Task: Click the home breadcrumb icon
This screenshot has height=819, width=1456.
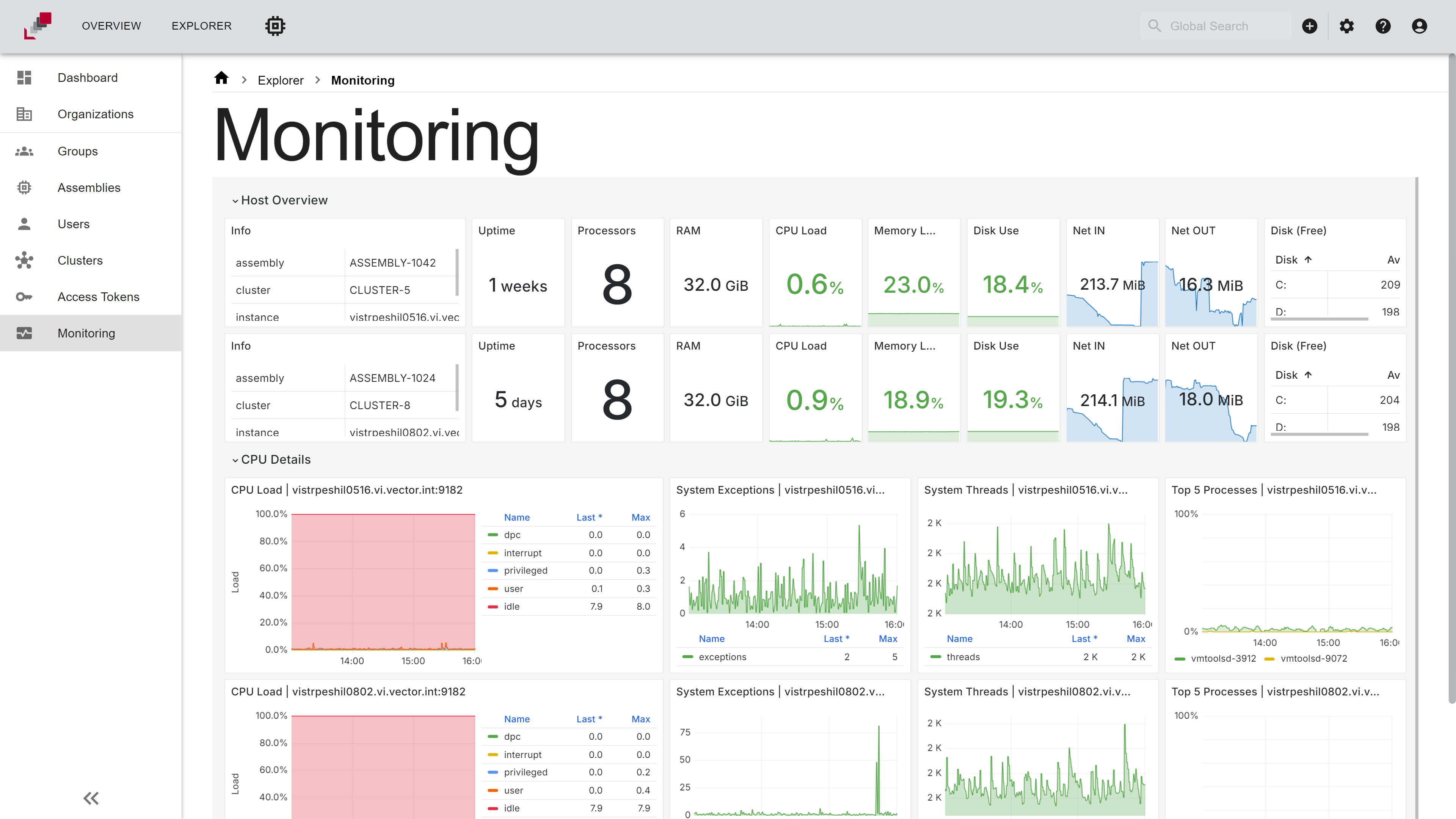Action: point(221,78)
